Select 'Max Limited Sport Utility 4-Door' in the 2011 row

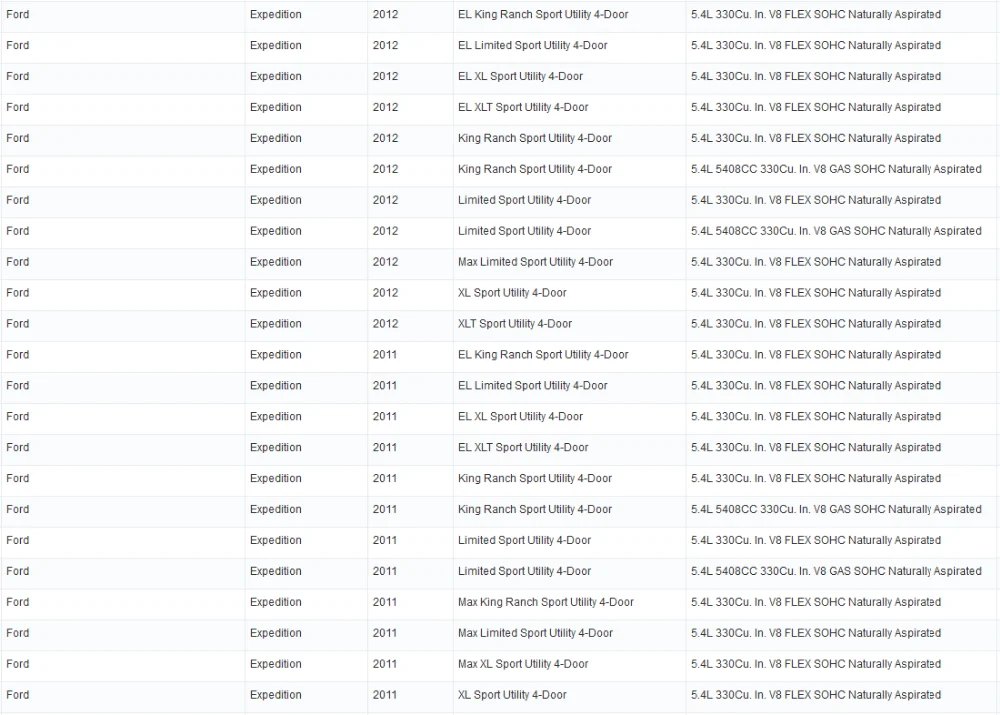pyautogui.click(x=535, y=633)
